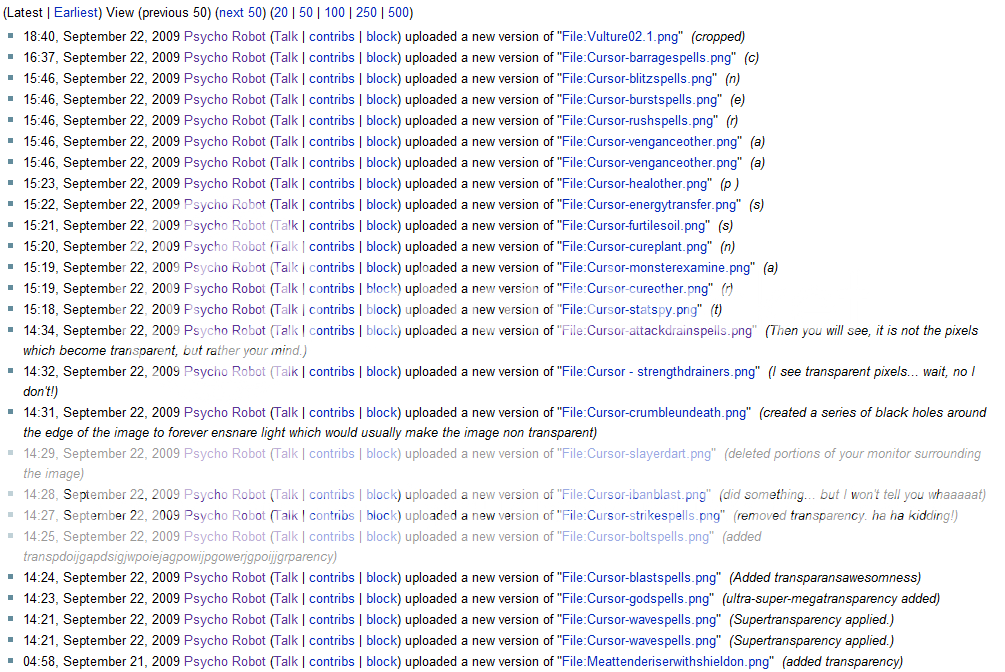This screenshot has height=672, width=1005.
Task: Display 500 entries per page
Action: (x=401, y=13)
